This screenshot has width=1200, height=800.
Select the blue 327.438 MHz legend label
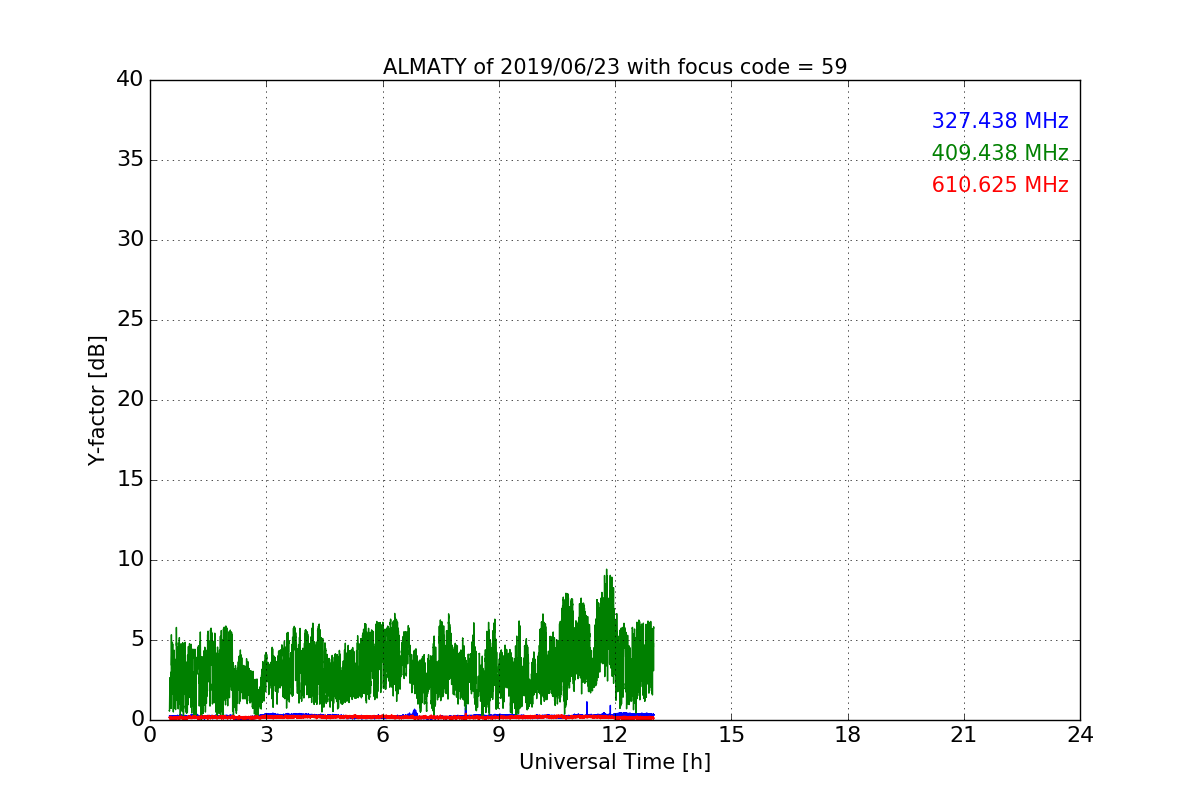coord(1000,121)
